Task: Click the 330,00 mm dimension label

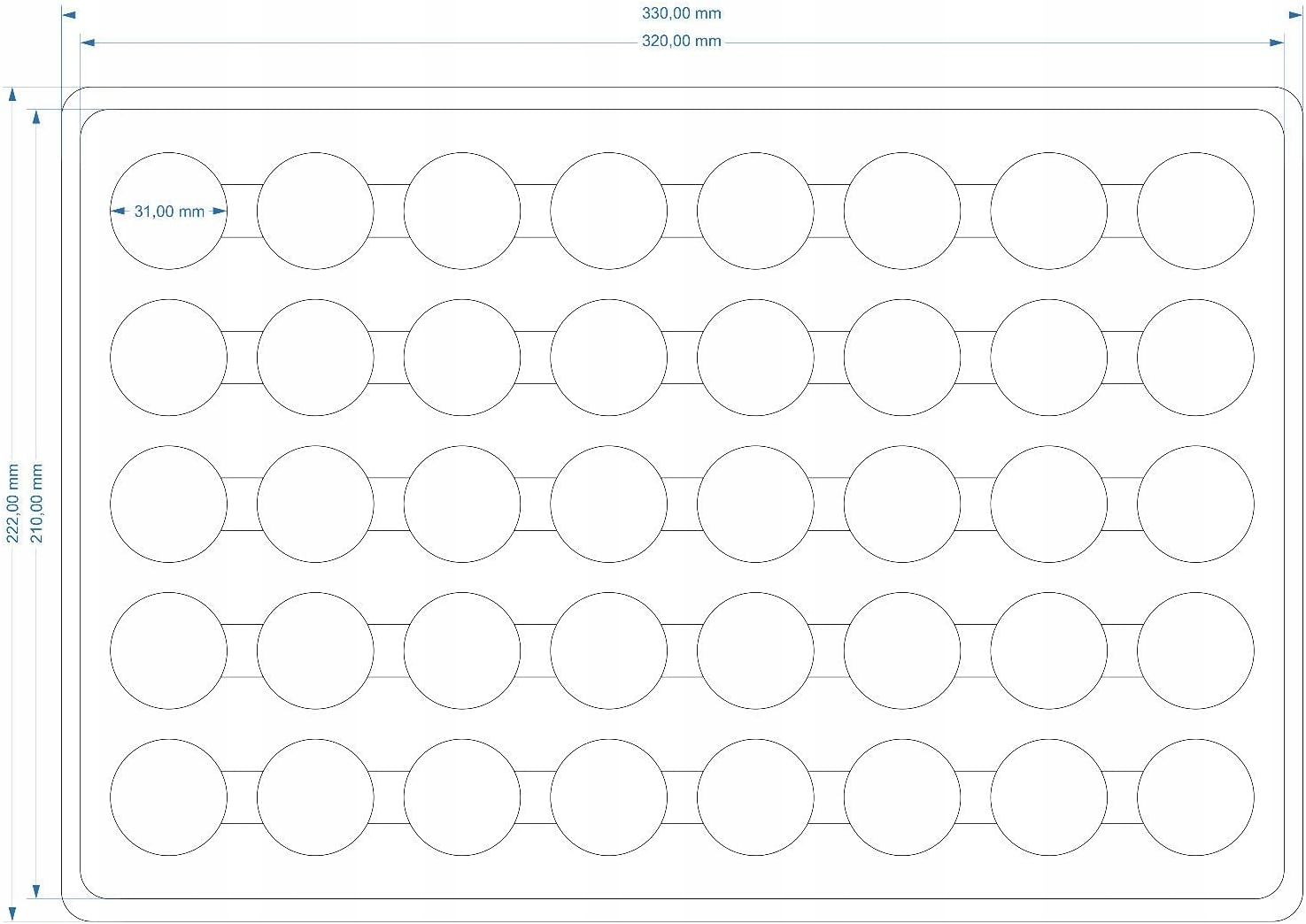Action: pos(681,13)
